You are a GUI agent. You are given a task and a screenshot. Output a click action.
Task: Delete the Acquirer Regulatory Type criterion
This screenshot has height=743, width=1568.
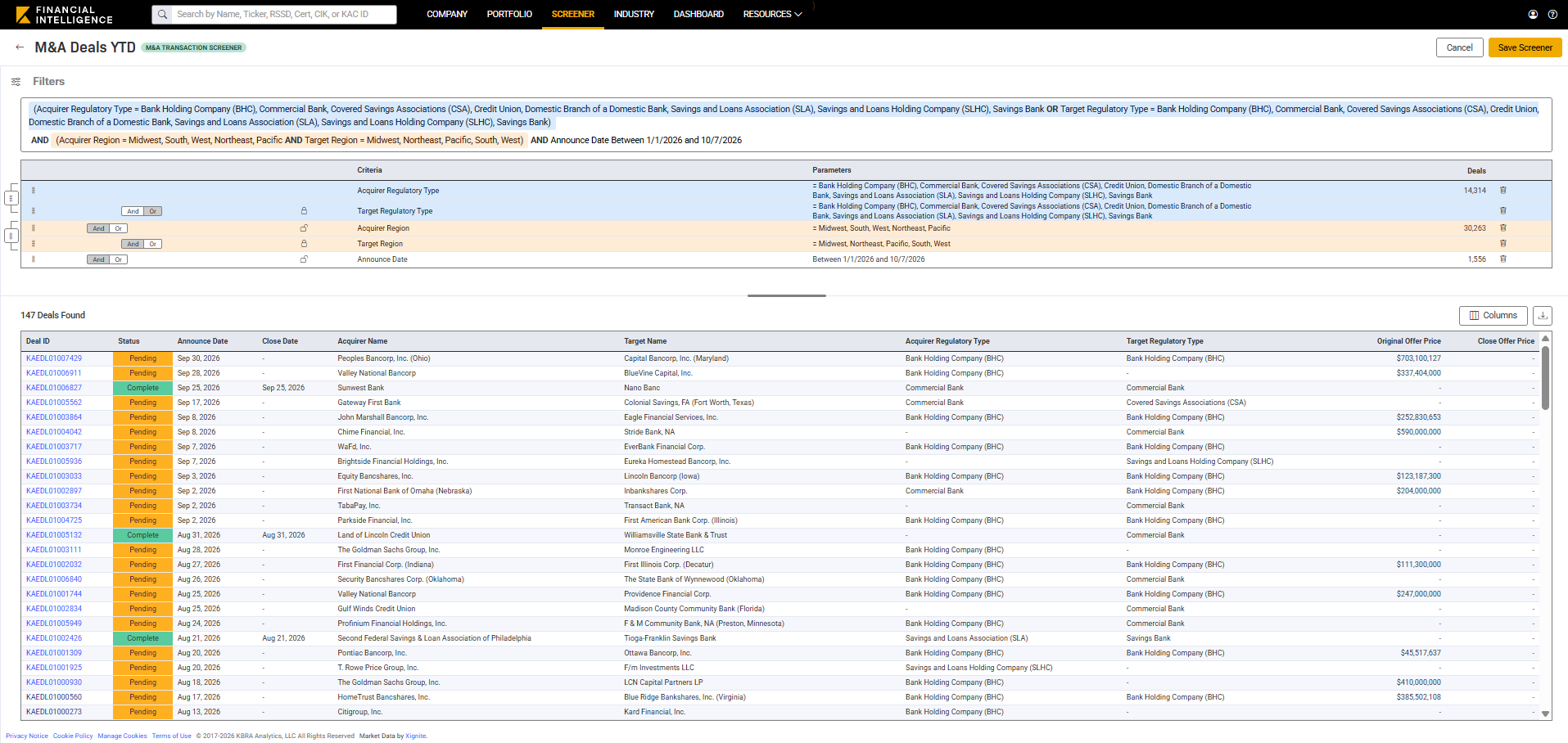1503,190
